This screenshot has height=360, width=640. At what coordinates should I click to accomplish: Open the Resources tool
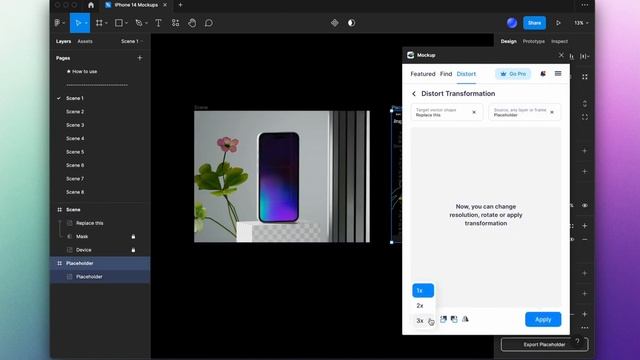[176, 23]
